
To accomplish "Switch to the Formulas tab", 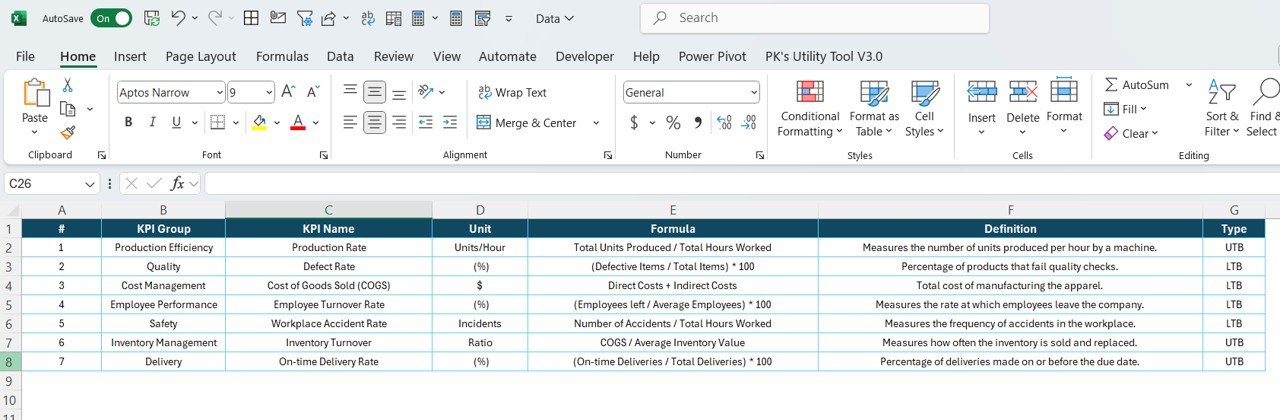I will click(x=282, y=56).
